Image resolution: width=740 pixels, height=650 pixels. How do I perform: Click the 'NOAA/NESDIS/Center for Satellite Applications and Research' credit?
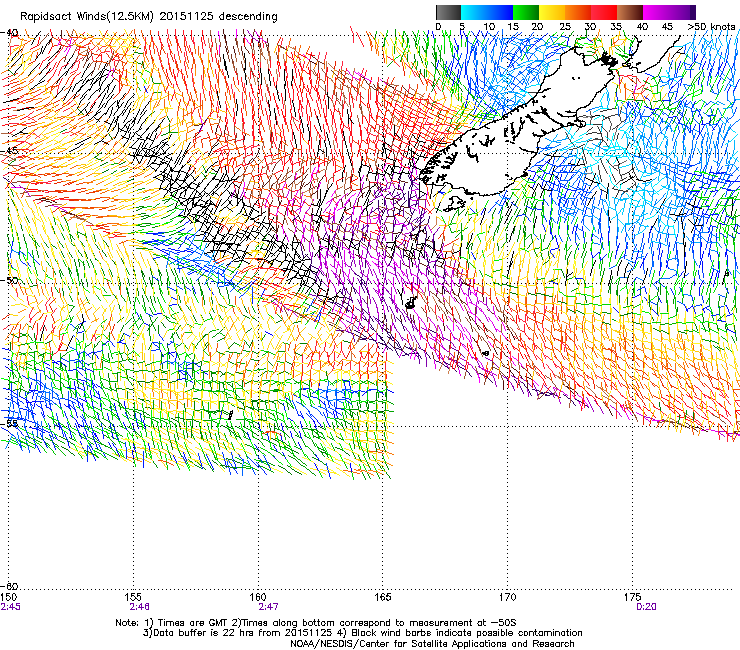coord(432,644)
